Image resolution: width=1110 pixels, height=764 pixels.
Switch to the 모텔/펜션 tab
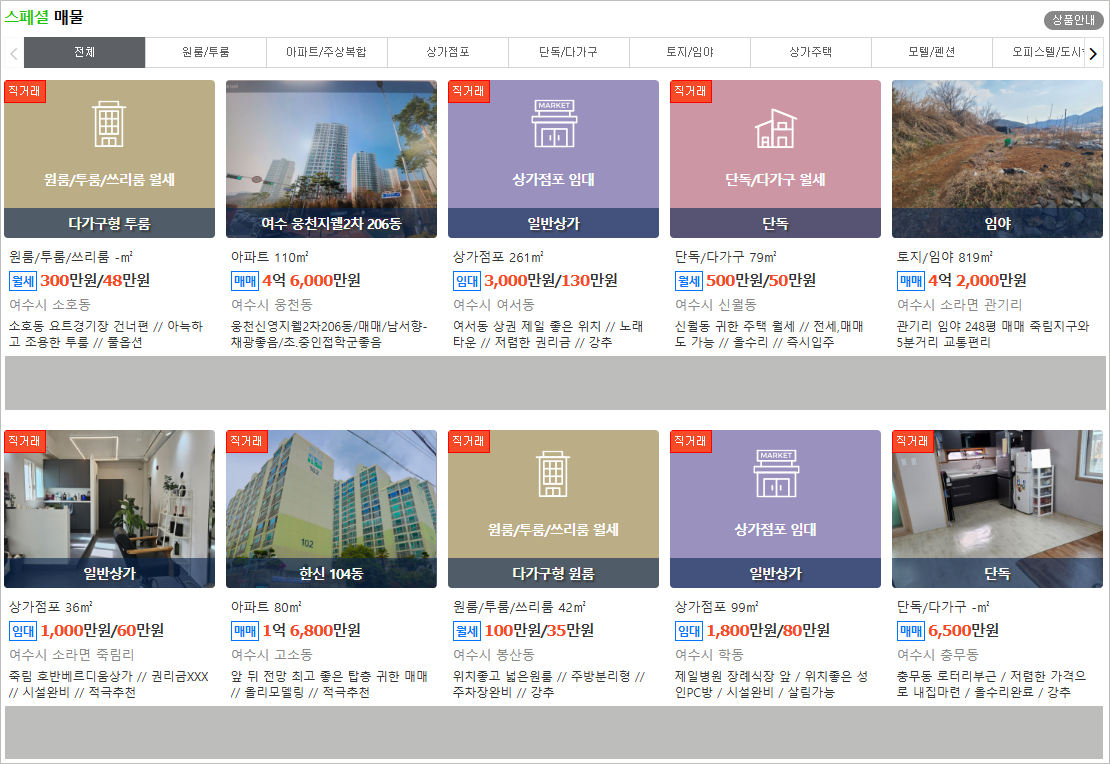pyautogui.click(x=931, y=52)
